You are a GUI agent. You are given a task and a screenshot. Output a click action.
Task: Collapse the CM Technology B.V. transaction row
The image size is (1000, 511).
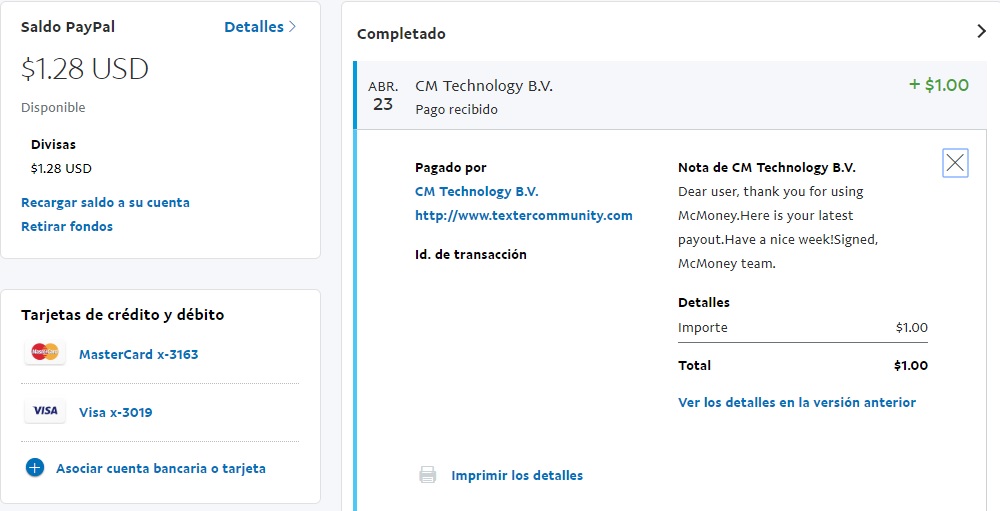[484, 86]
